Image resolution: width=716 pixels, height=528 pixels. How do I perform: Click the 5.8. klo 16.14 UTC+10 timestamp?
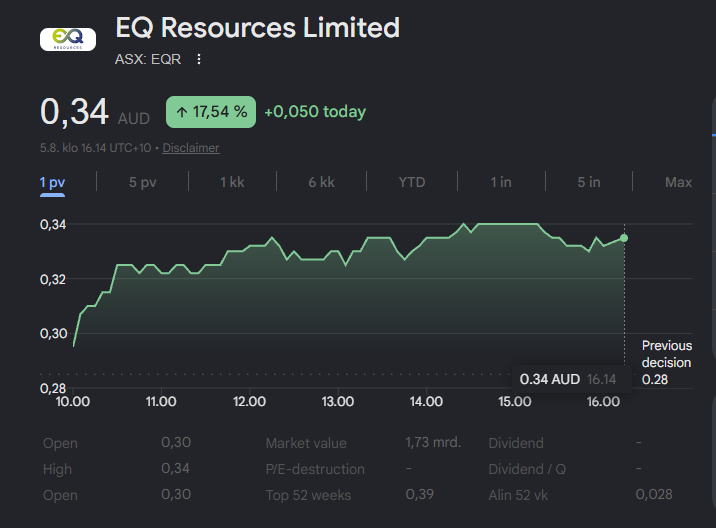[x=95, y=148]
